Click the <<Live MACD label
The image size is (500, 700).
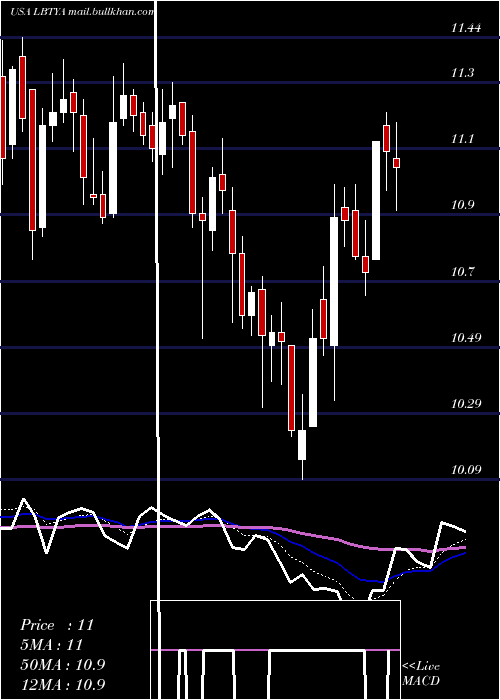tap(421, 673)
